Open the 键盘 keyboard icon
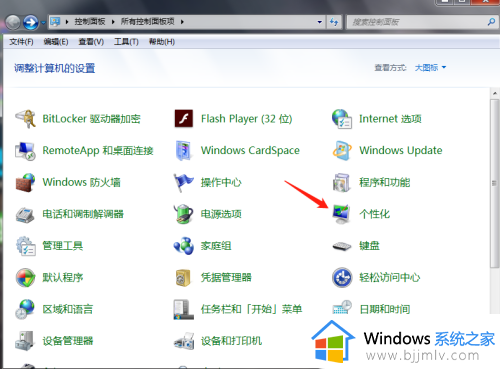Viewport: 500px width, 369px height. click(342, 246)
